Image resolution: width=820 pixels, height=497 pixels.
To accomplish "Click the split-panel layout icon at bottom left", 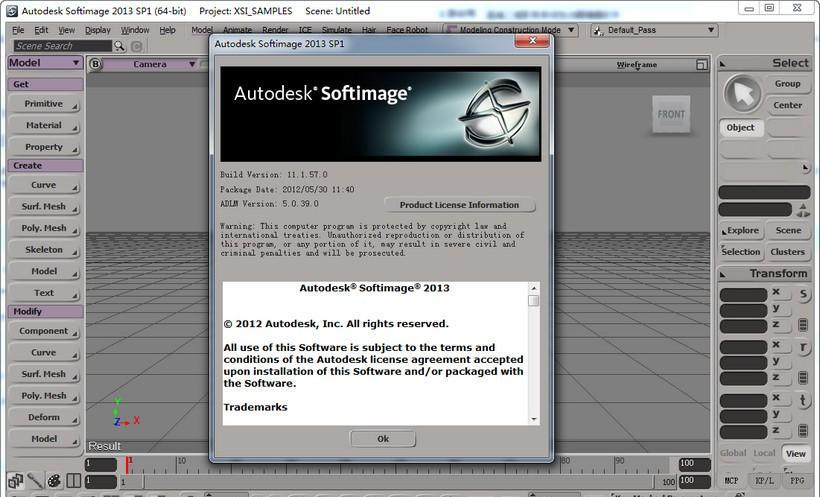I will click(73, 480).
